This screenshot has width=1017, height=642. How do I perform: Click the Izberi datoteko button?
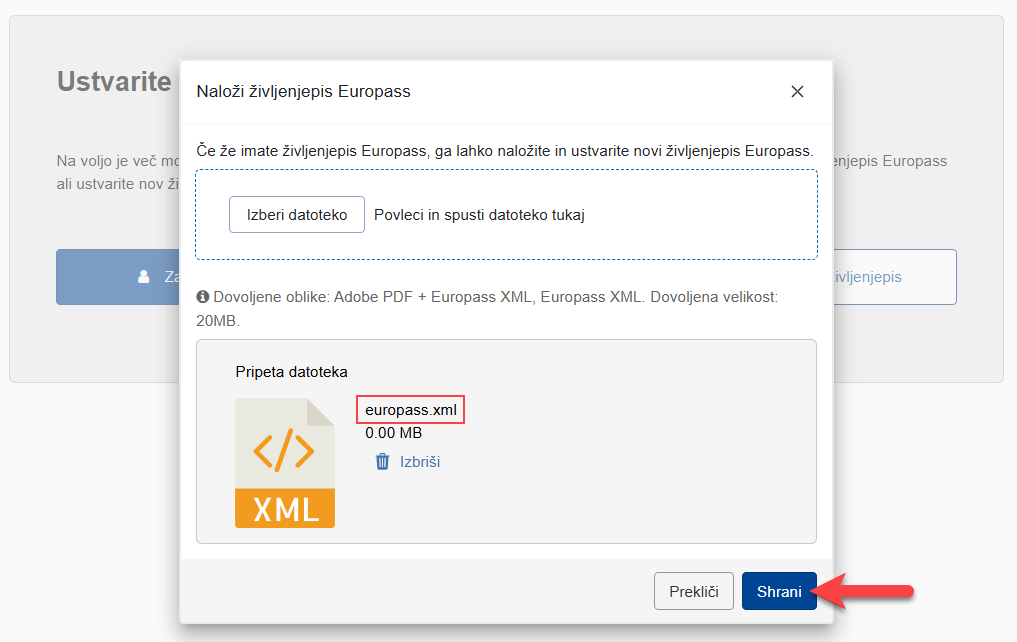[x=296, y=215]
